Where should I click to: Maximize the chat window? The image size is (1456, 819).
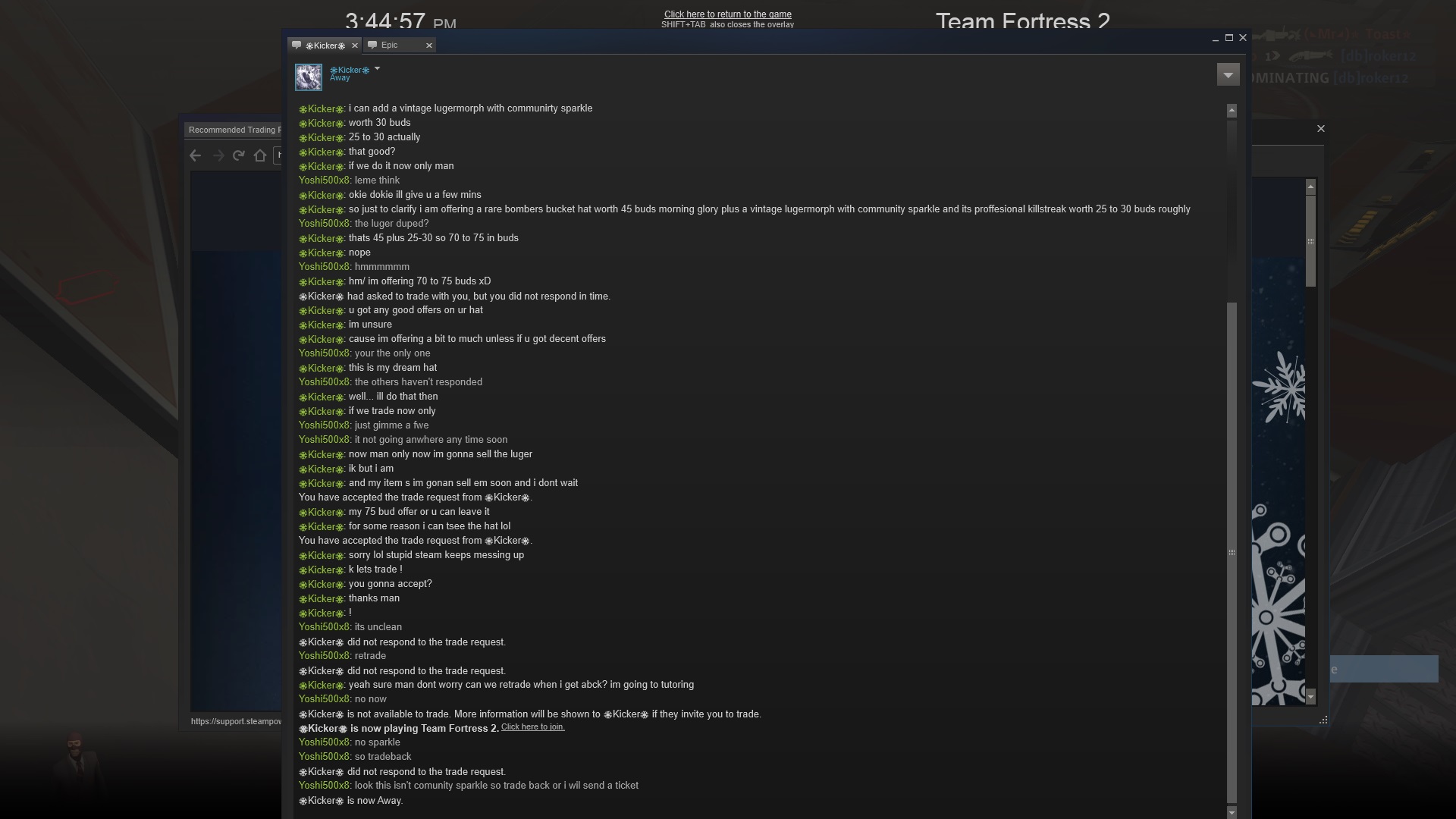tap(1229, 38)
